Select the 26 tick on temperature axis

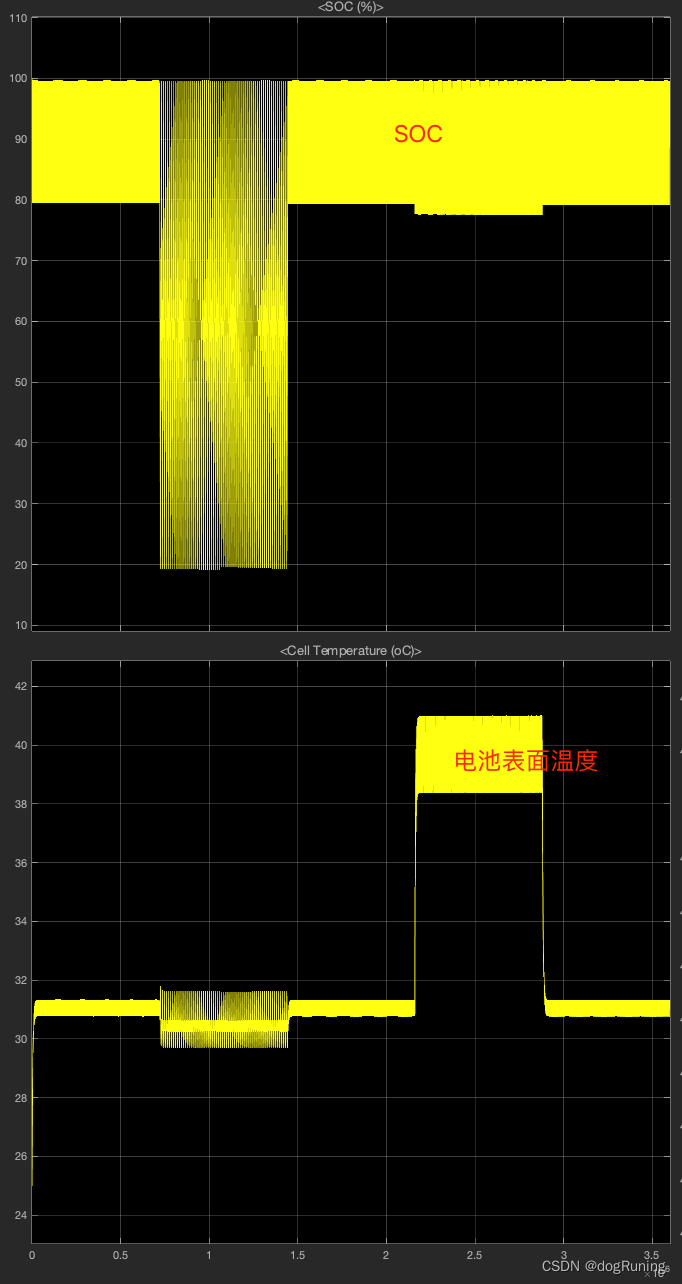(x=20, y=1157)
